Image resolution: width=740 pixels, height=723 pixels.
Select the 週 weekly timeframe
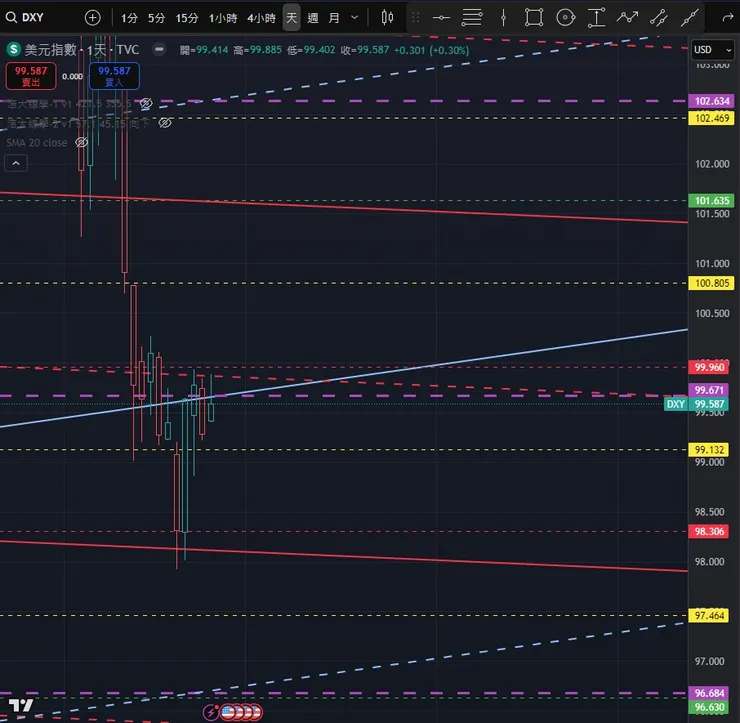pyautogui.click(x=312, y=18)
